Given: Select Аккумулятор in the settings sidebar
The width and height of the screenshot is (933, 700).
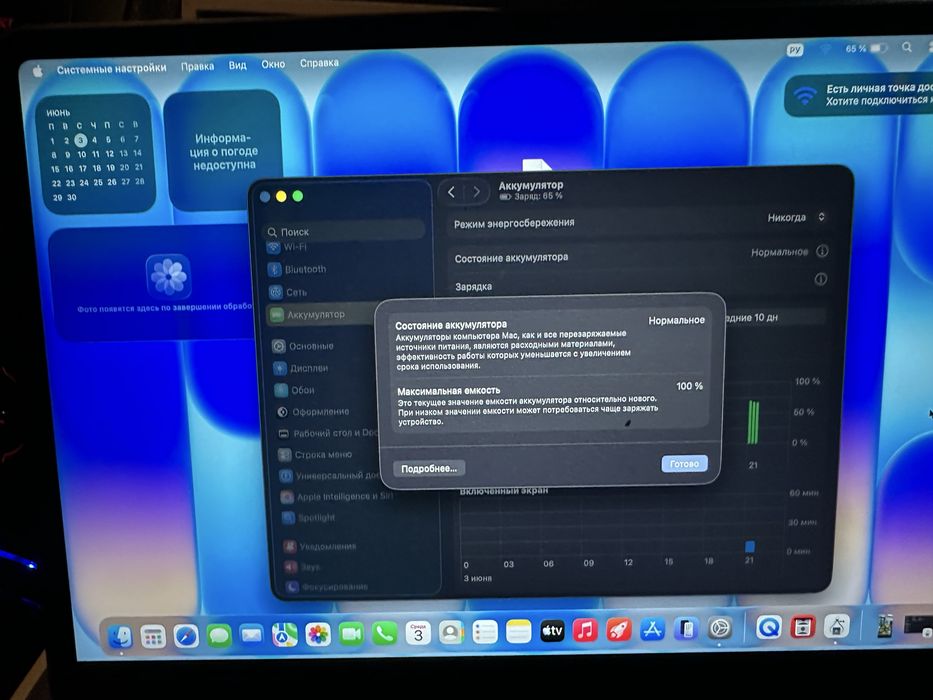Looking at the screenshot, I should (321, 314).
